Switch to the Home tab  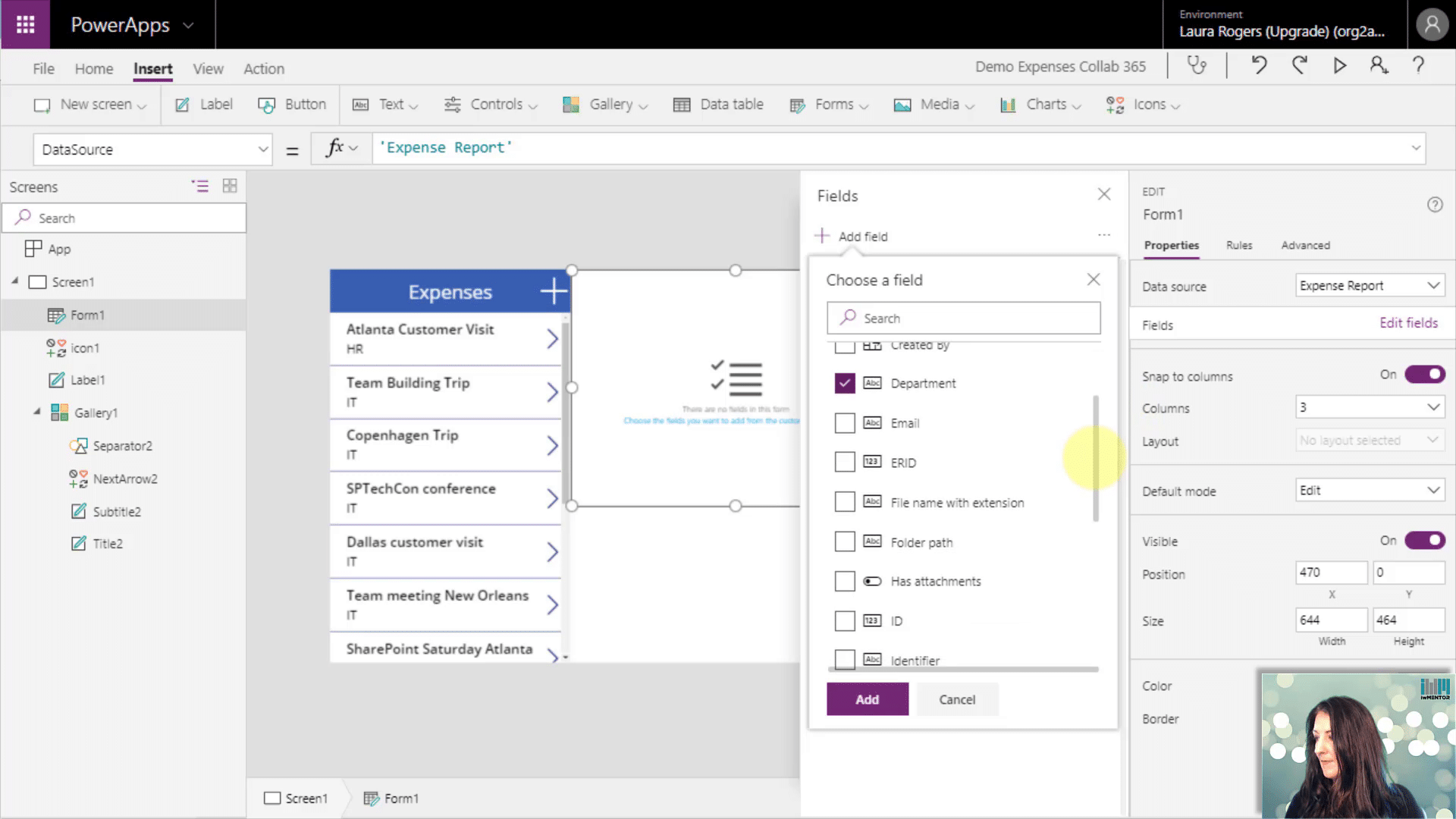tap(94, 68)
